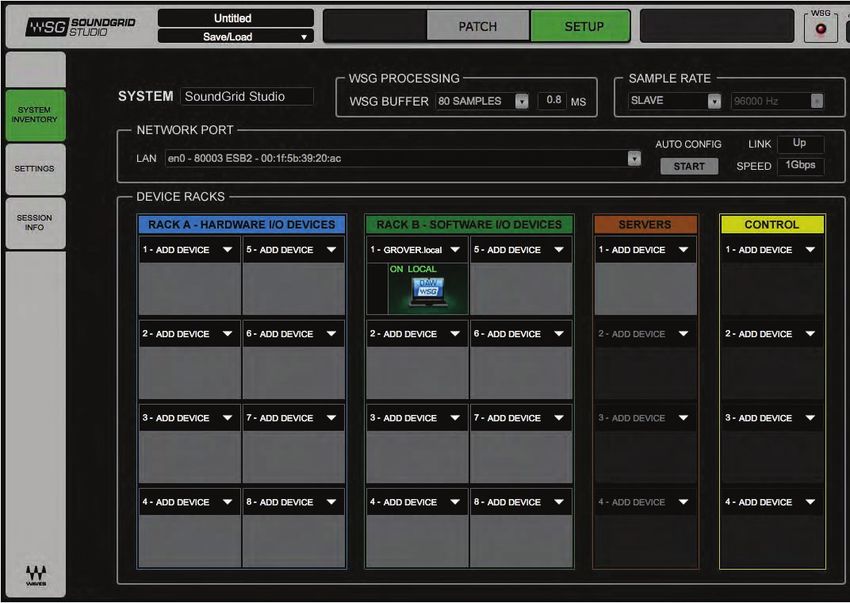
Task: Click the Rack A Hardware I/O Devices header
Action: [242, 224]
